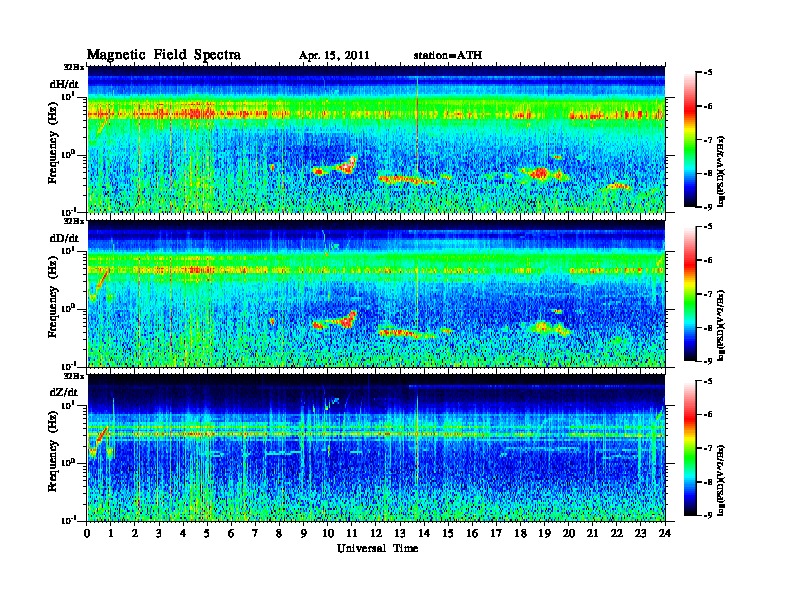Viewport: 792px width, 612px height.
Task: Click the log(PSD) label beside dZ/dt color bar
Action: 721,480
